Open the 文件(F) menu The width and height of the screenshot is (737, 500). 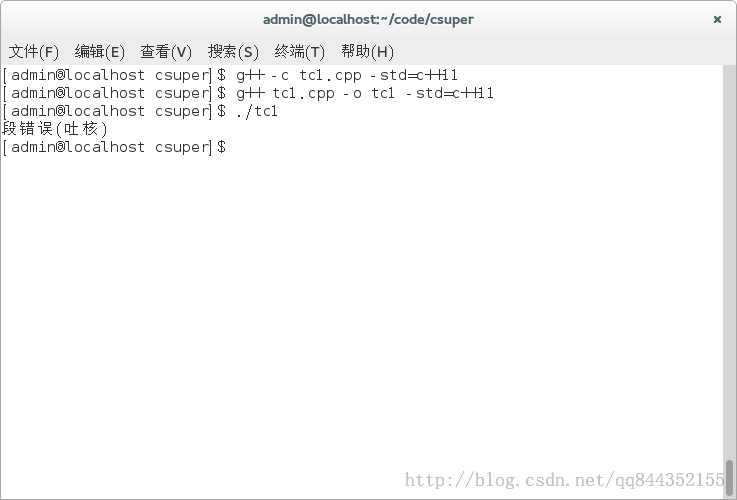click(33, 51)
